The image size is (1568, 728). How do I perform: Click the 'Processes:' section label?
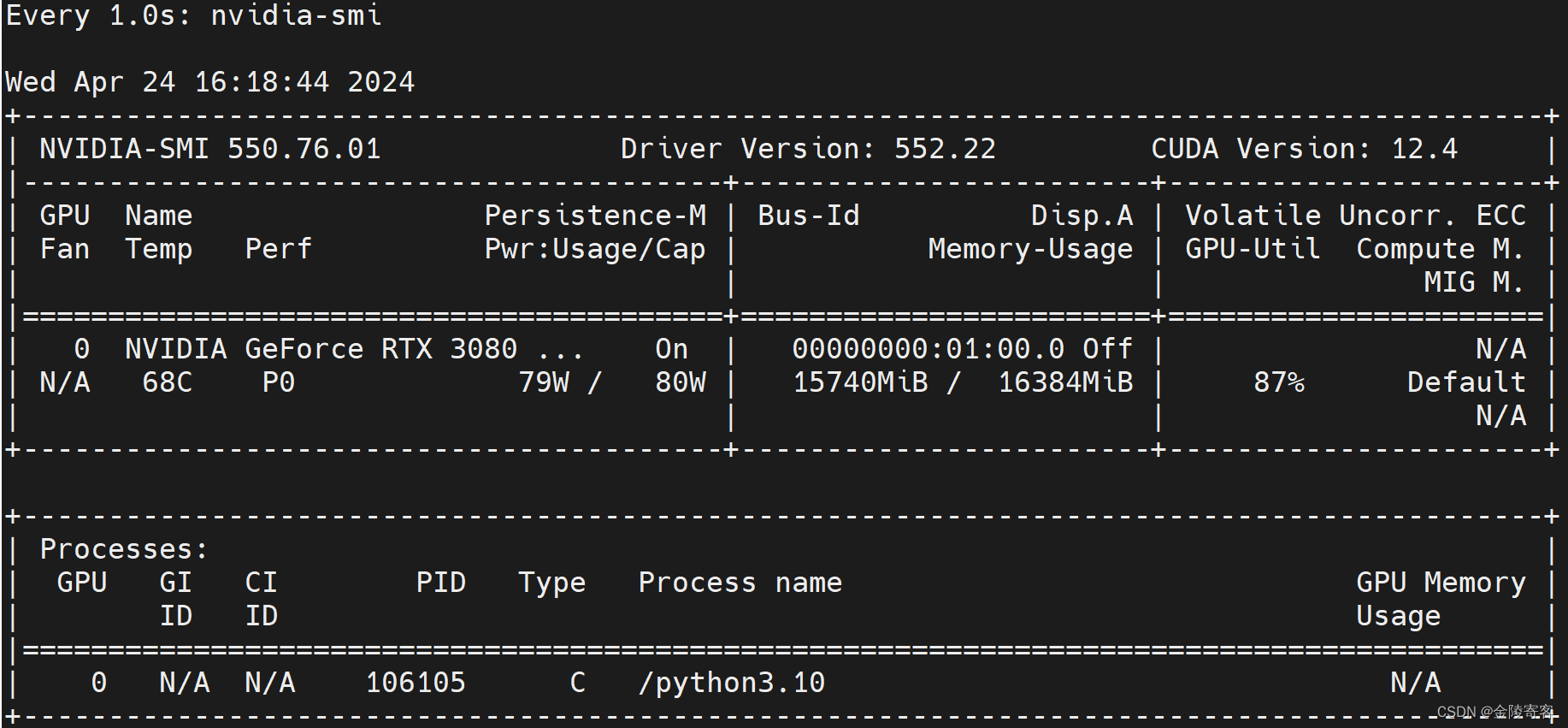click(x=125, y=549)
